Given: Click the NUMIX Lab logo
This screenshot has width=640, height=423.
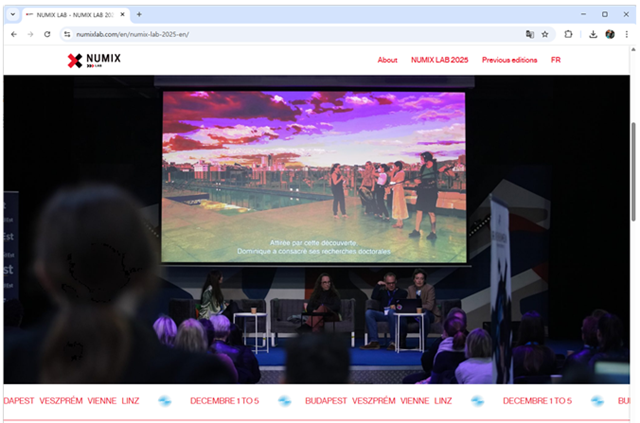Looking at the screenshot, I should [94, 60].
